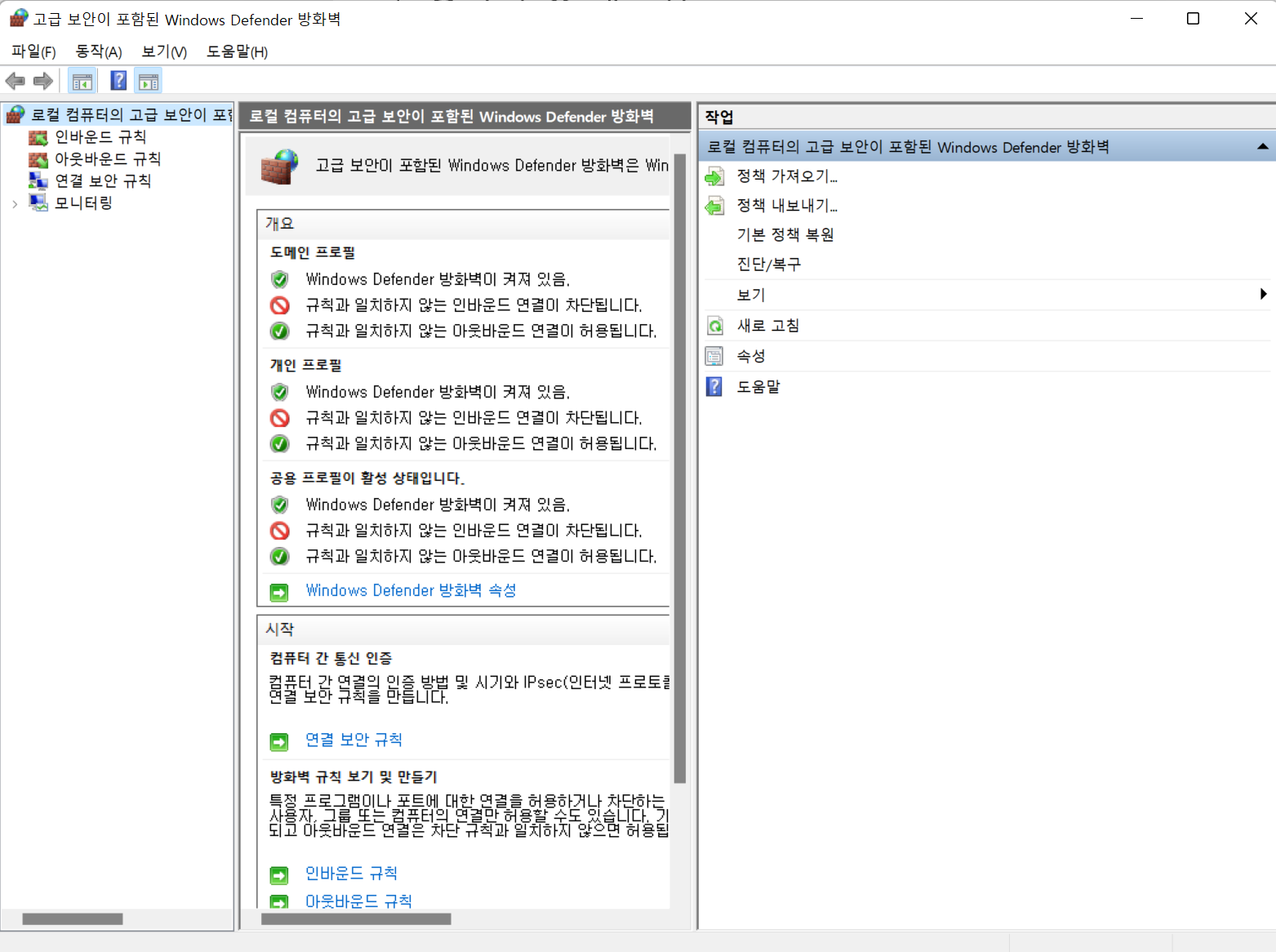
Task: Click the 정책 내보내기 export icon
Action: [x=714, y=206]
